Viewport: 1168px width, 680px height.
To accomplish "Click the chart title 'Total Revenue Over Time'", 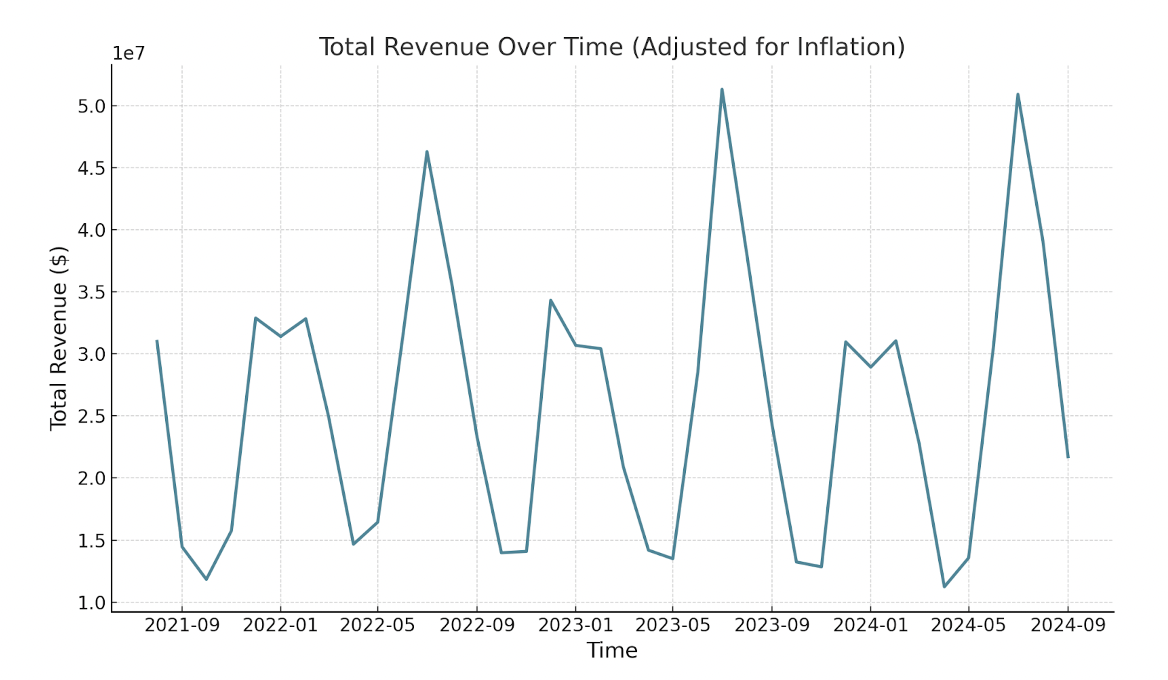I will [x=611, y=47].
